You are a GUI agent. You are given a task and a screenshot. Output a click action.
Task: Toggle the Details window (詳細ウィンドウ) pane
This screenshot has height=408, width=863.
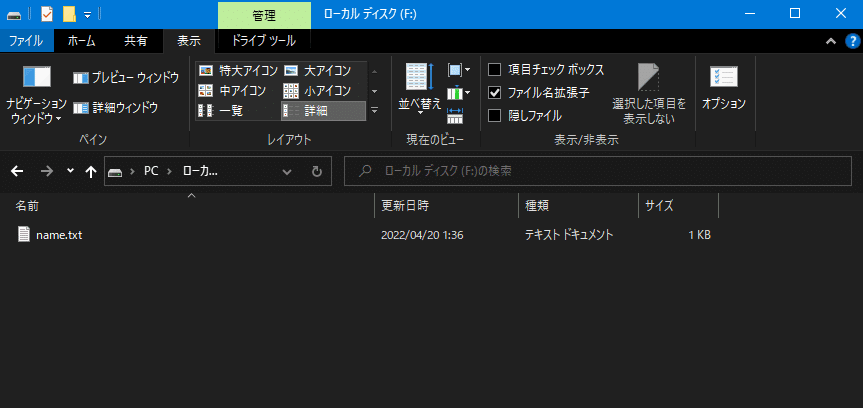tap(116, 108)
